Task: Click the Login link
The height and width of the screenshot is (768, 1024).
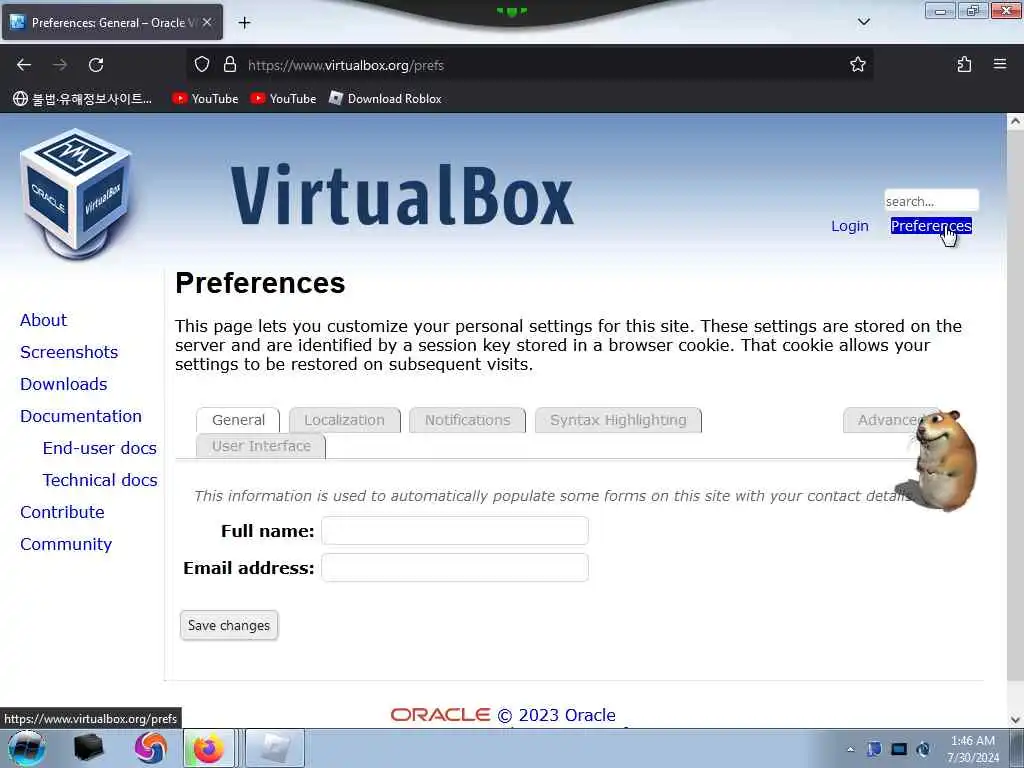Action: [850, 226]
